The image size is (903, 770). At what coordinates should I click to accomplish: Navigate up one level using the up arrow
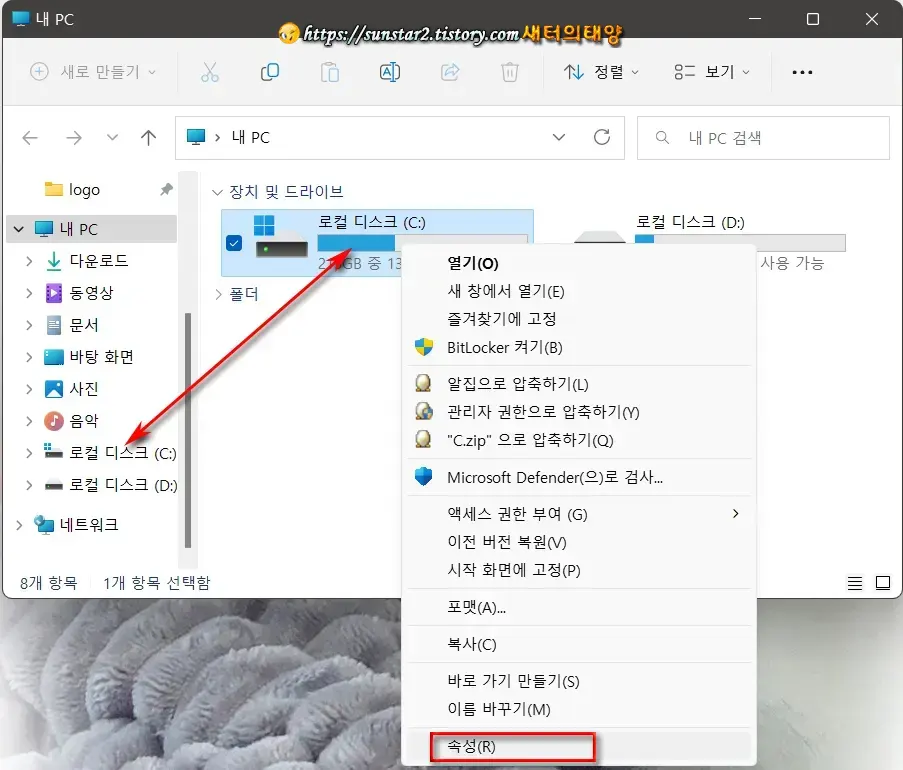coord(148,138)
